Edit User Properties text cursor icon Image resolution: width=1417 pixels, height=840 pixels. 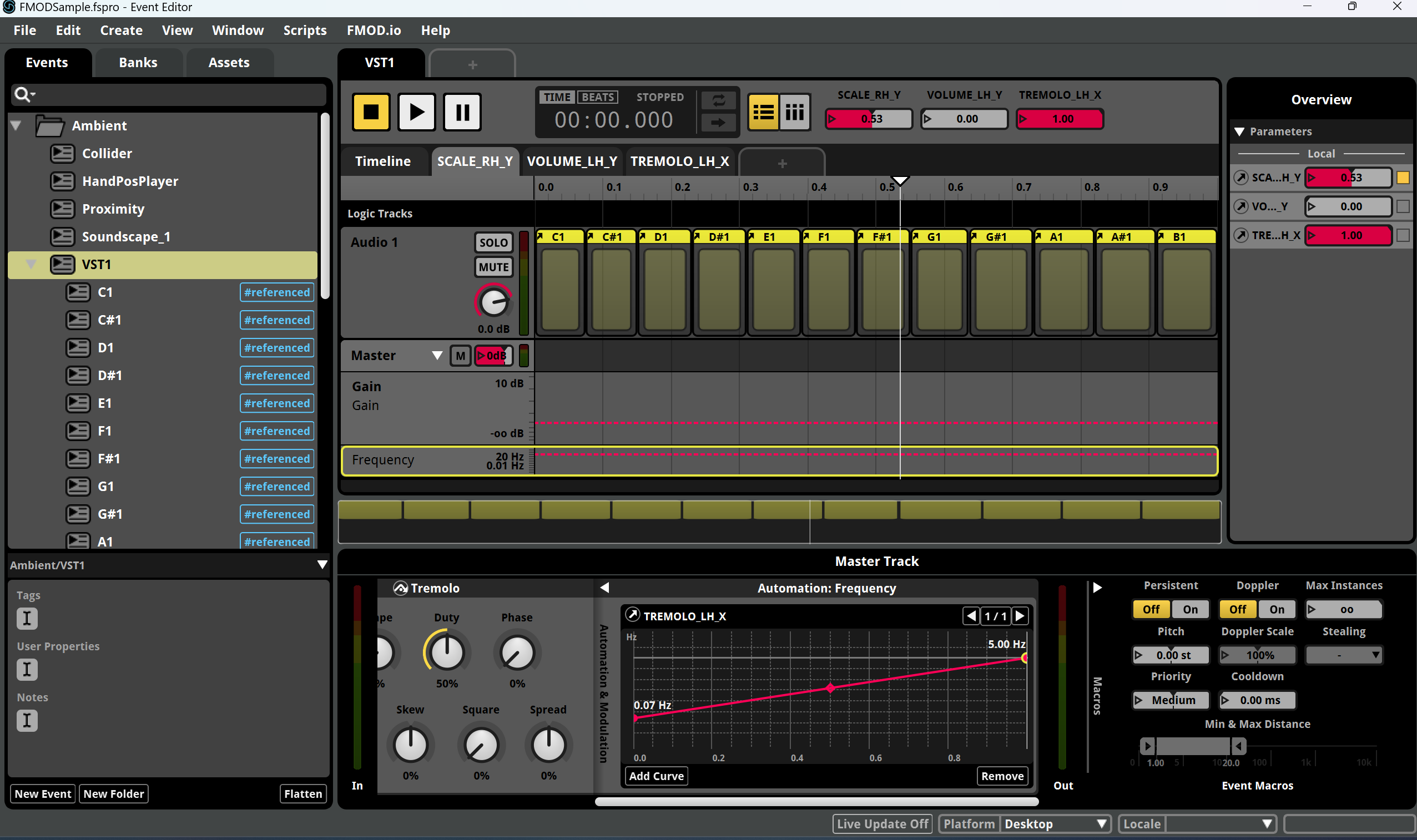[x=27, y=669]
